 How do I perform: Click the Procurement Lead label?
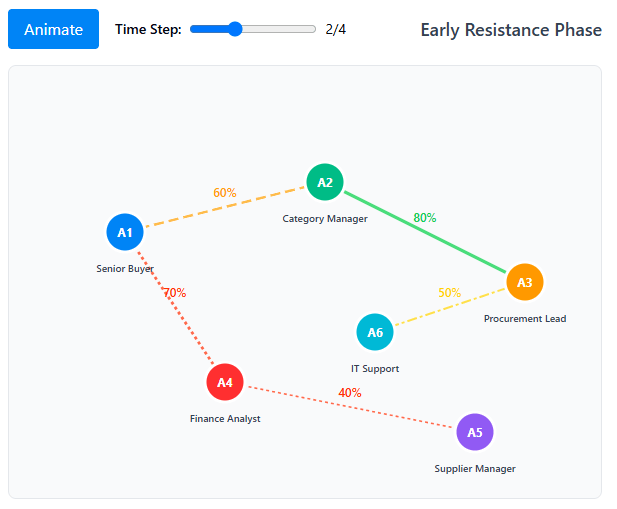click(x=525, y=318)
